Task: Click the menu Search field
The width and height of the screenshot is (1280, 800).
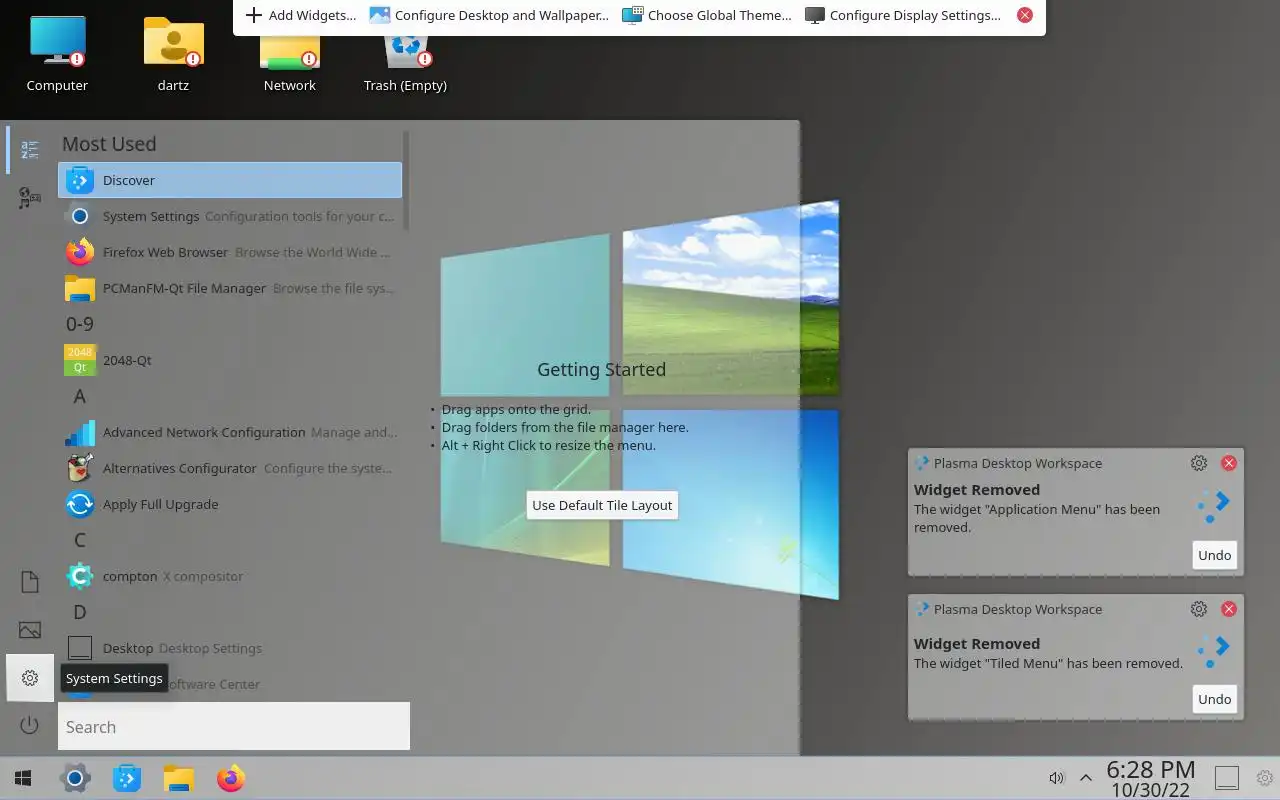Action: 234,726
